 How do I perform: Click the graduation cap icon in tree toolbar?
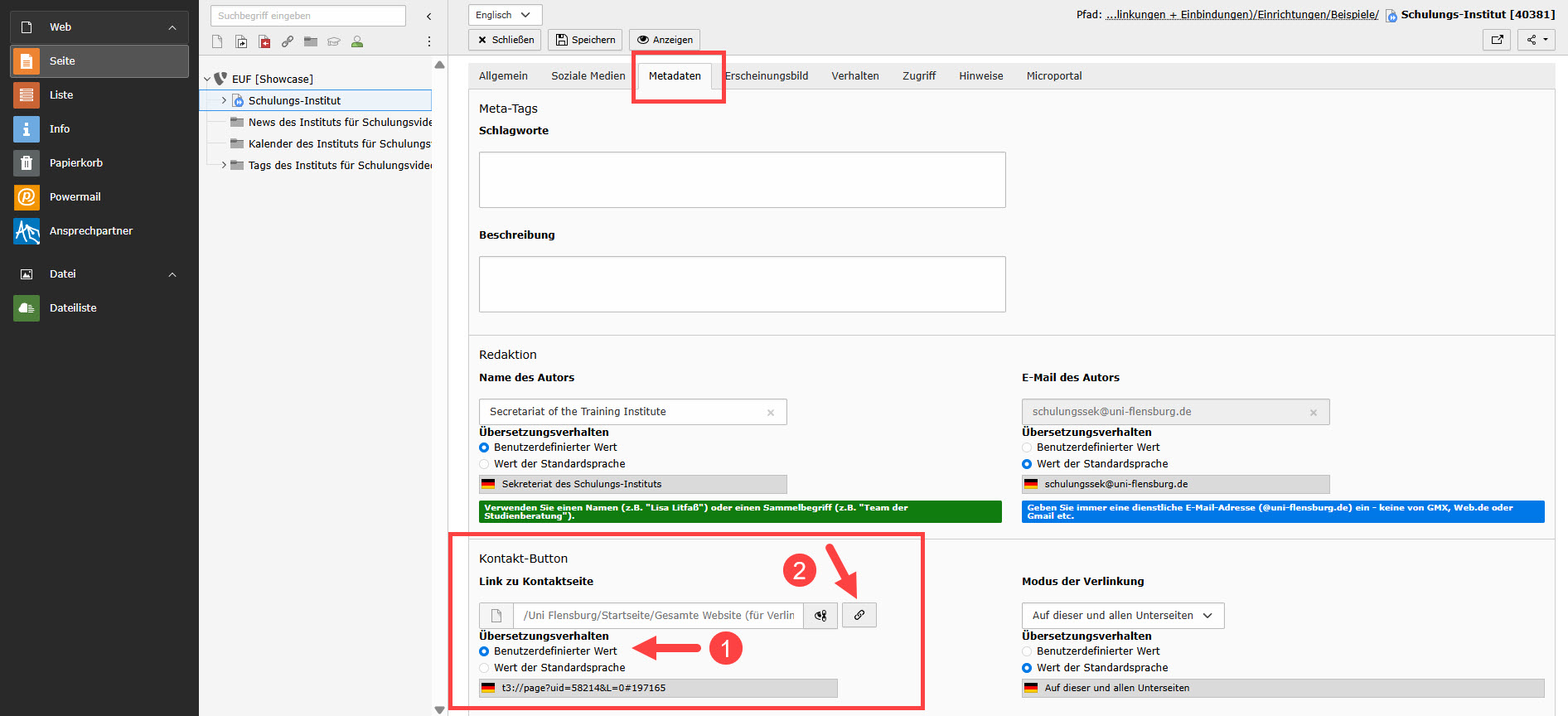[x=334, y=41]
